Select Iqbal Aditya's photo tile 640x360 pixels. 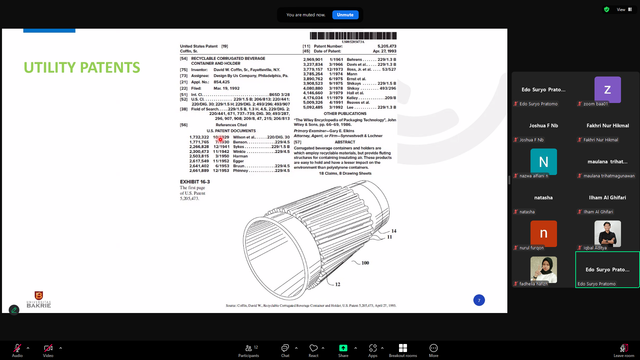[607, 233]
